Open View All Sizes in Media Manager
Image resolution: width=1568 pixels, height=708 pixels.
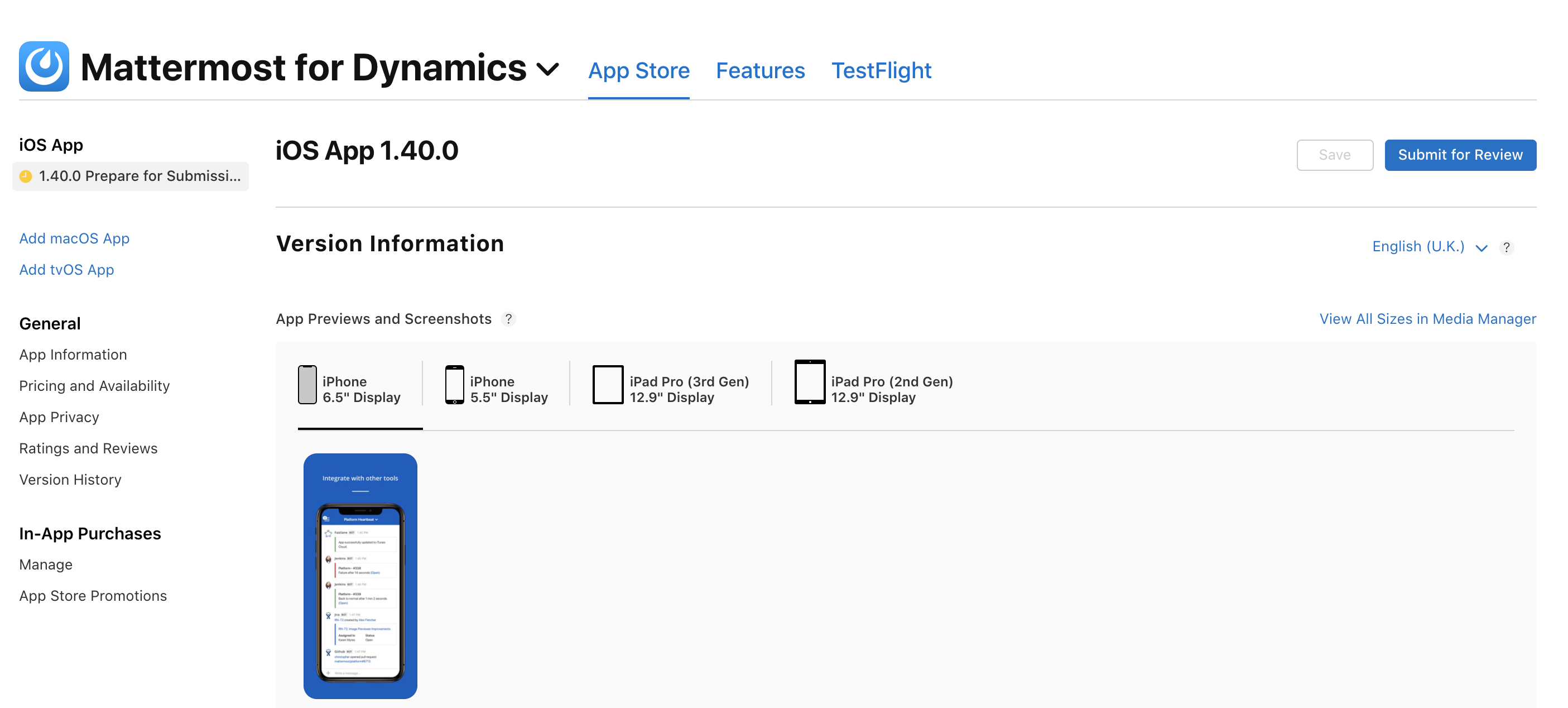coord(1427,319)
